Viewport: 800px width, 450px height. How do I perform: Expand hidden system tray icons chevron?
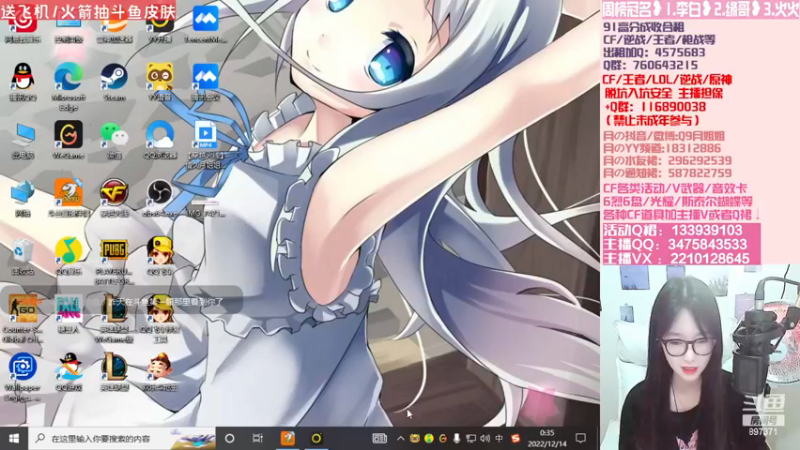[401, 438]
